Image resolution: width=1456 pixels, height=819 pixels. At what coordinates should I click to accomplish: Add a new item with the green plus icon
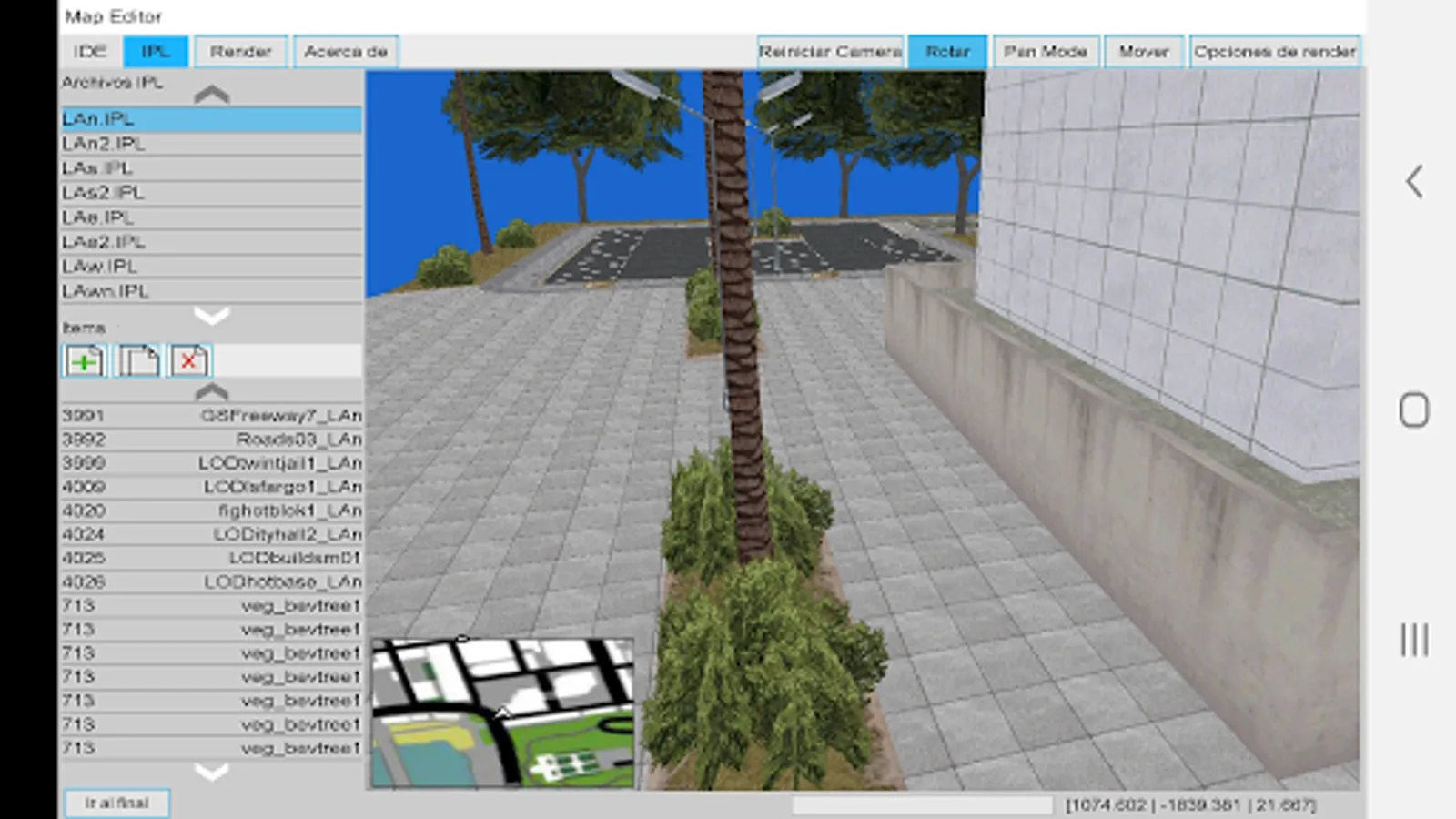(x=84, y=361)
